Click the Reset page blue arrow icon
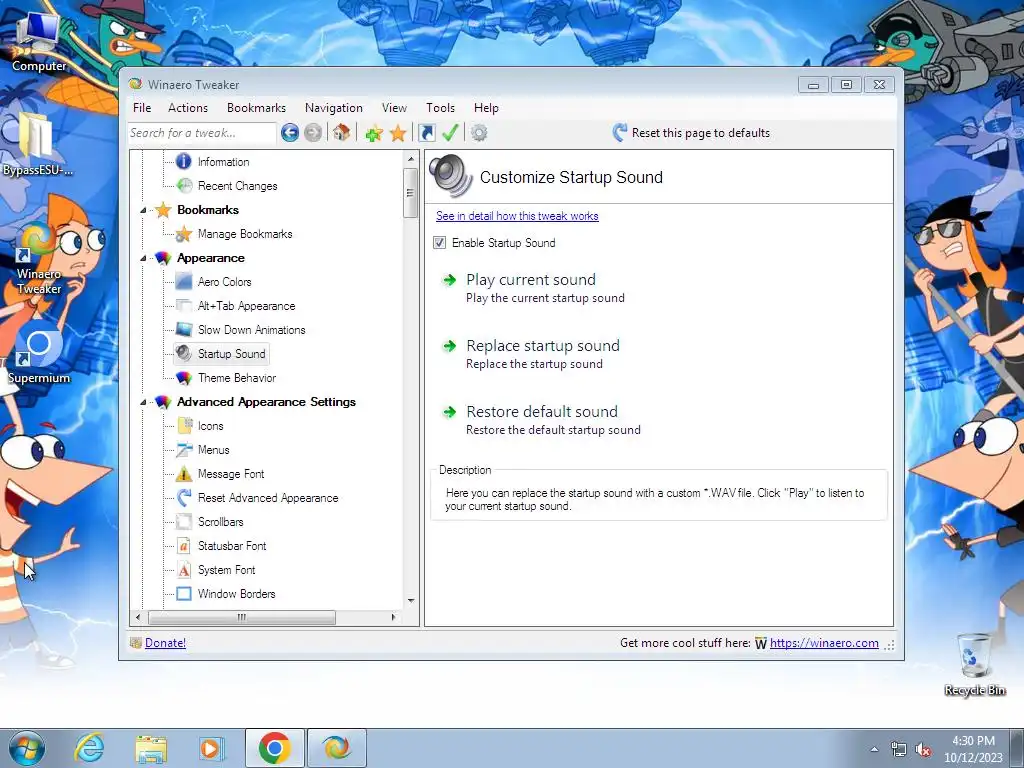This screenshot has width=1024, height=768. point(620,133)
